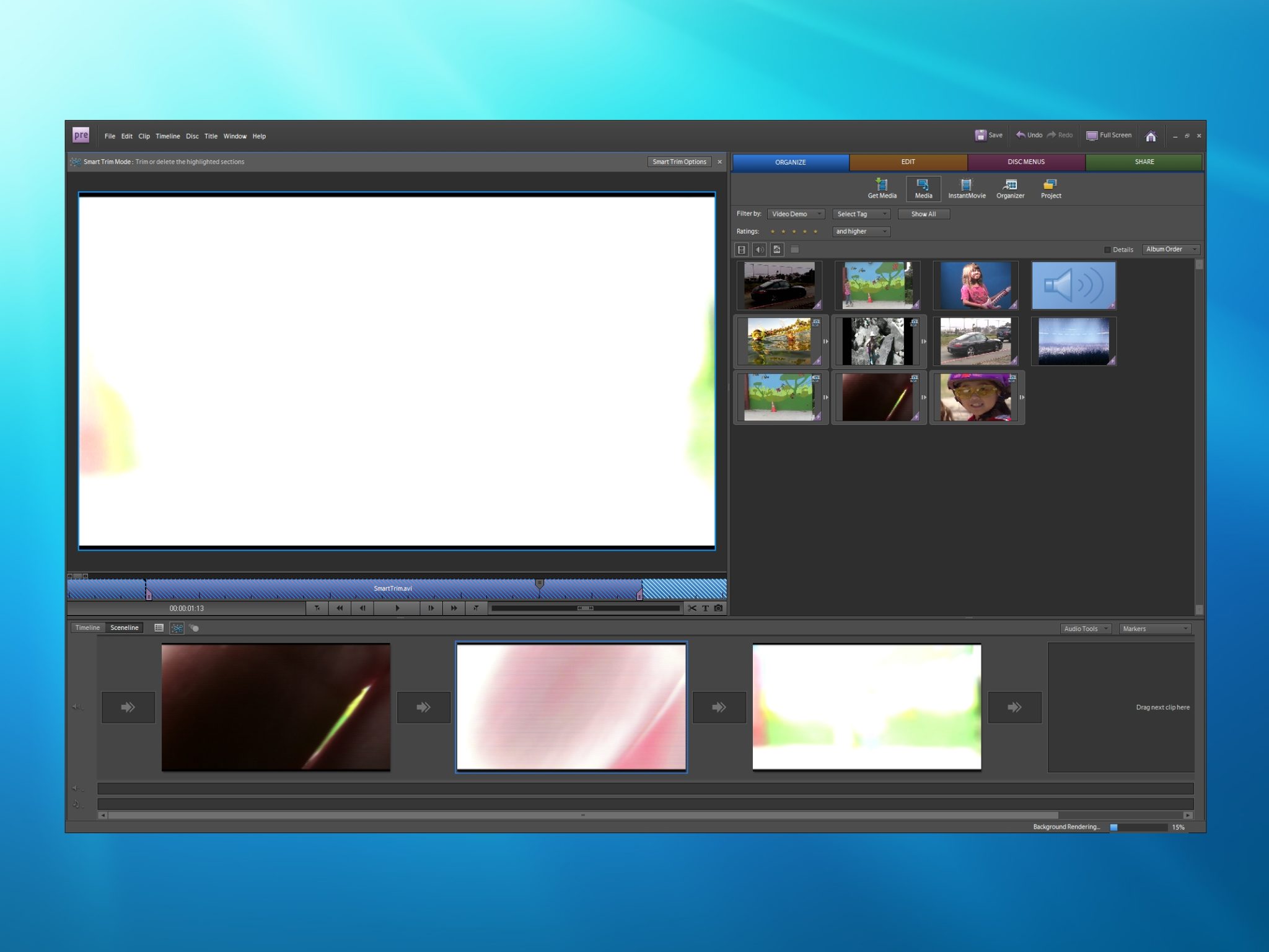Click the Fast Forward button

pyautogui.click(x=454, y=608)
